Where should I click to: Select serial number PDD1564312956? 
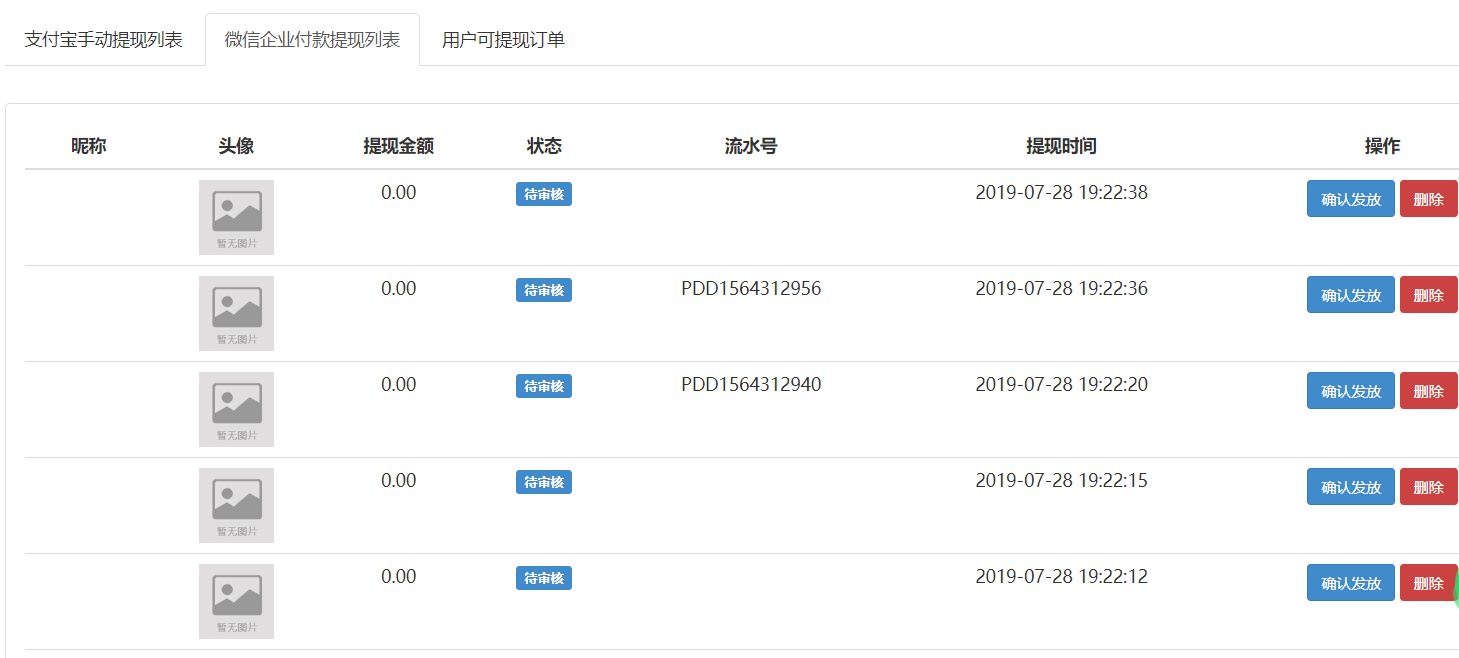(x=751, y=289)
